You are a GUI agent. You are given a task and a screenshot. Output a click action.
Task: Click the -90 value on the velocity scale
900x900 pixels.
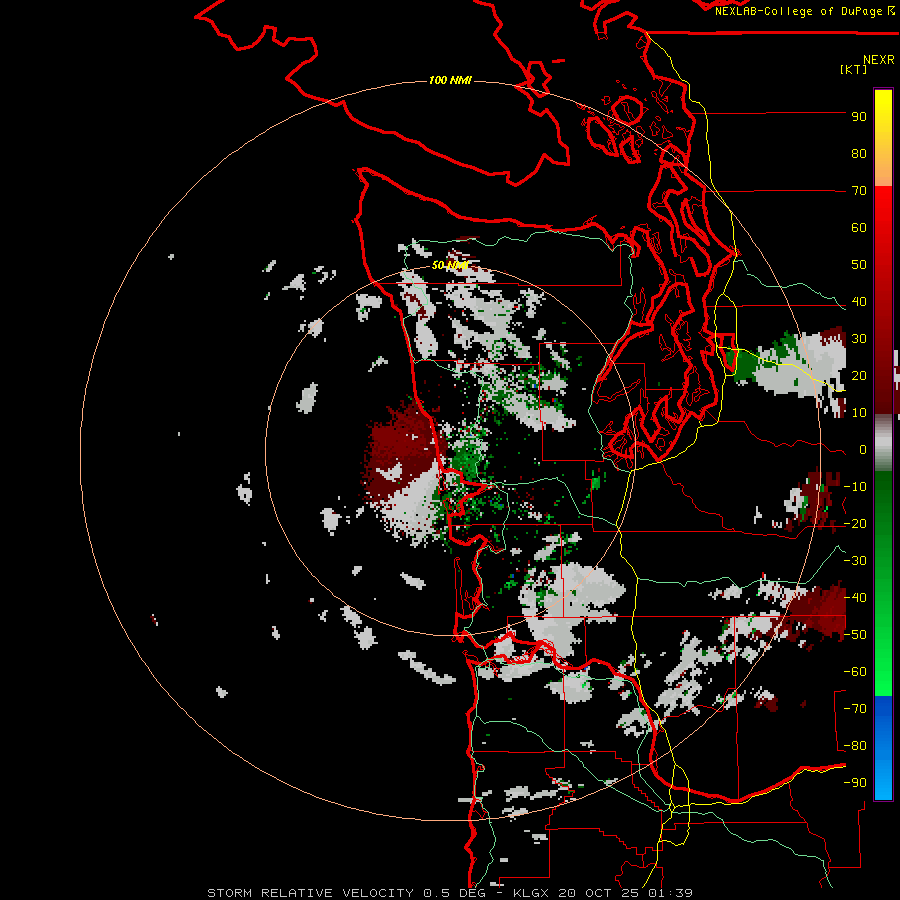[855, 783]
